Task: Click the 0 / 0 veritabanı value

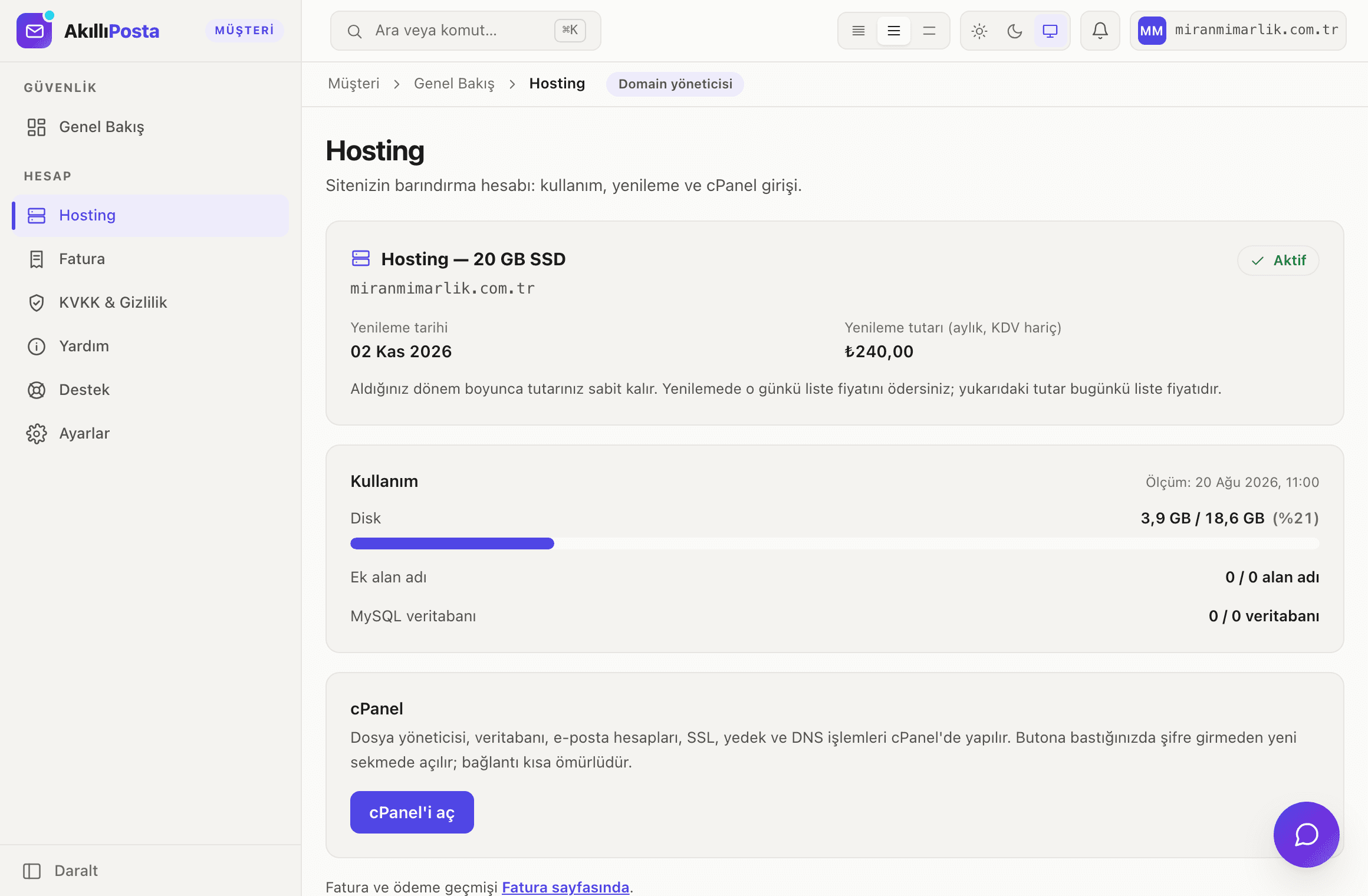Action: [1264, 617]
